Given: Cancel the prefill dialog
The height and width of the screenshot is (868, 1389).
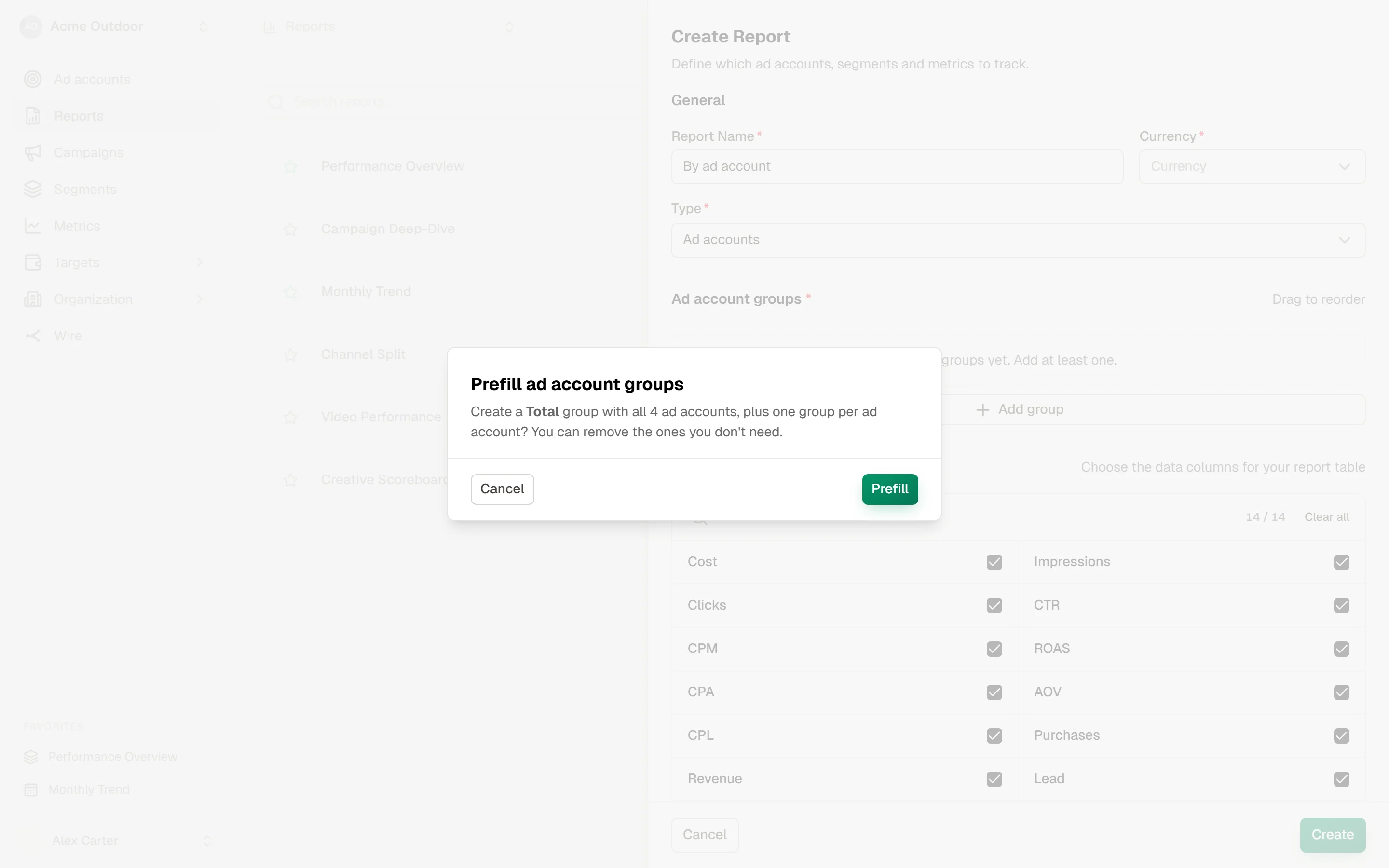Looking at the screenshot, I should pyautogui.click(x=502, y=489).
